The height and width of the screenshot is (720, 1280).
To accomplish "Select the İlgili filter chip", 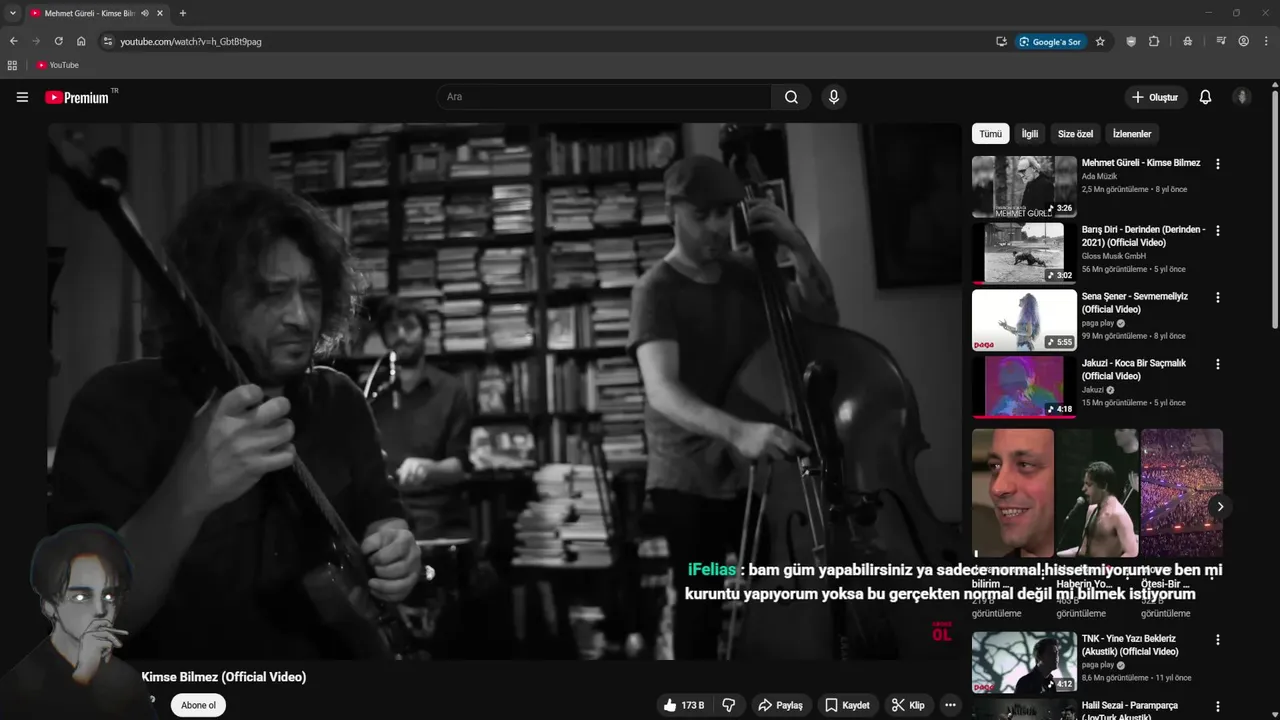I will [1029, 134].
